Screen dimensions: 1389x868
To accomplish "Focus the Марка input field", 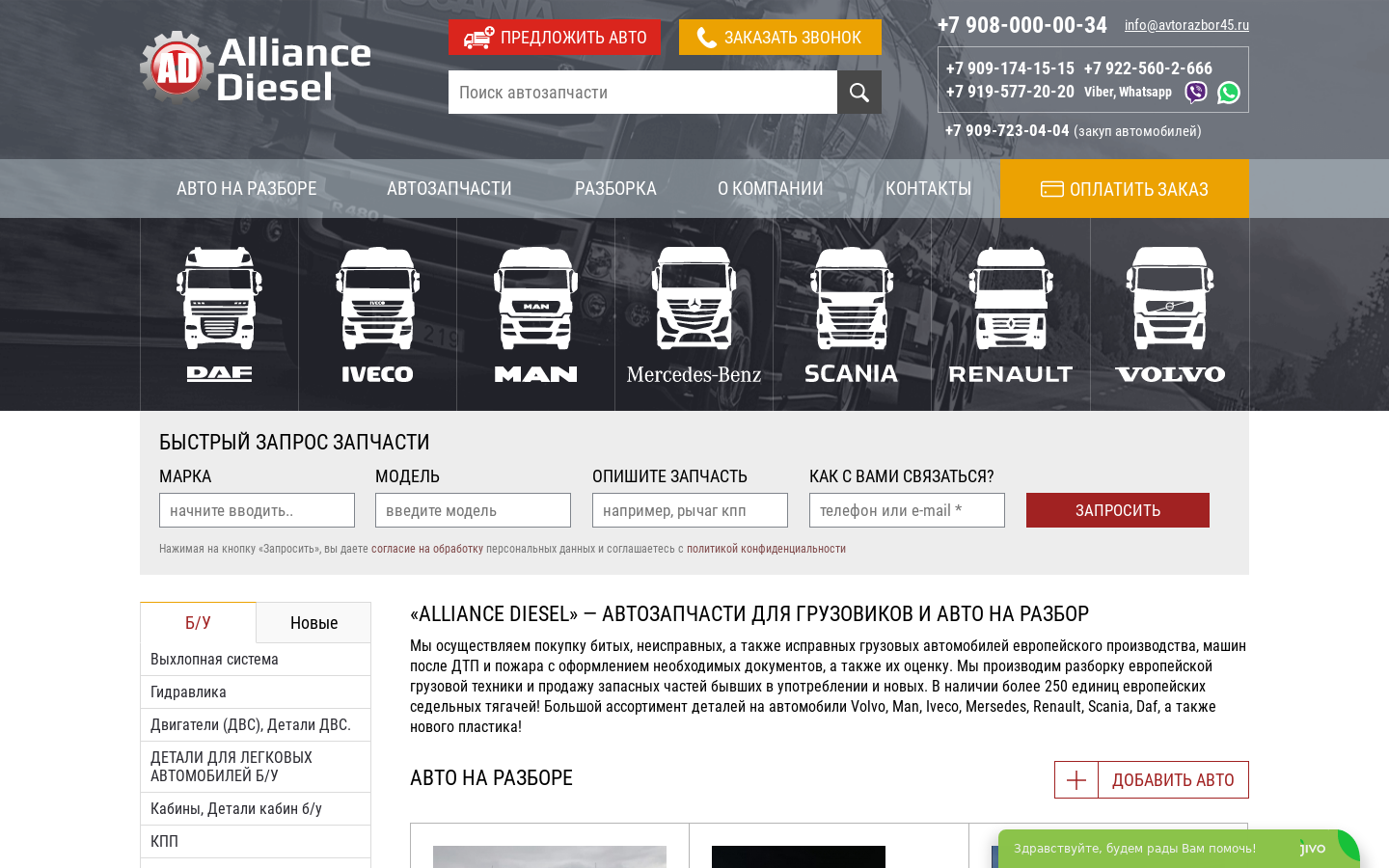I will tap(257, 510).
